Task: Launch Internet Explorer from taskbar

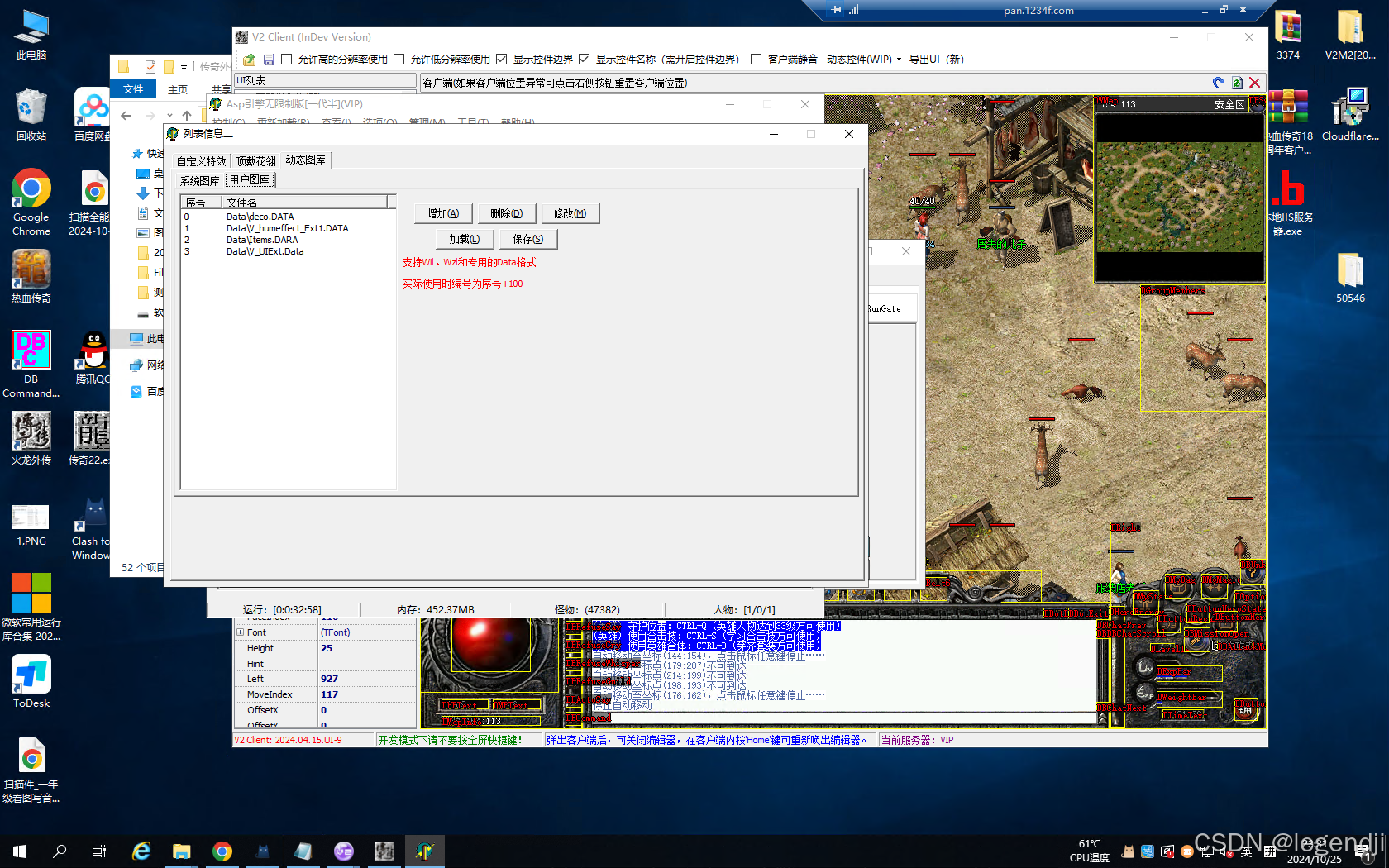Action: [141, 851]
